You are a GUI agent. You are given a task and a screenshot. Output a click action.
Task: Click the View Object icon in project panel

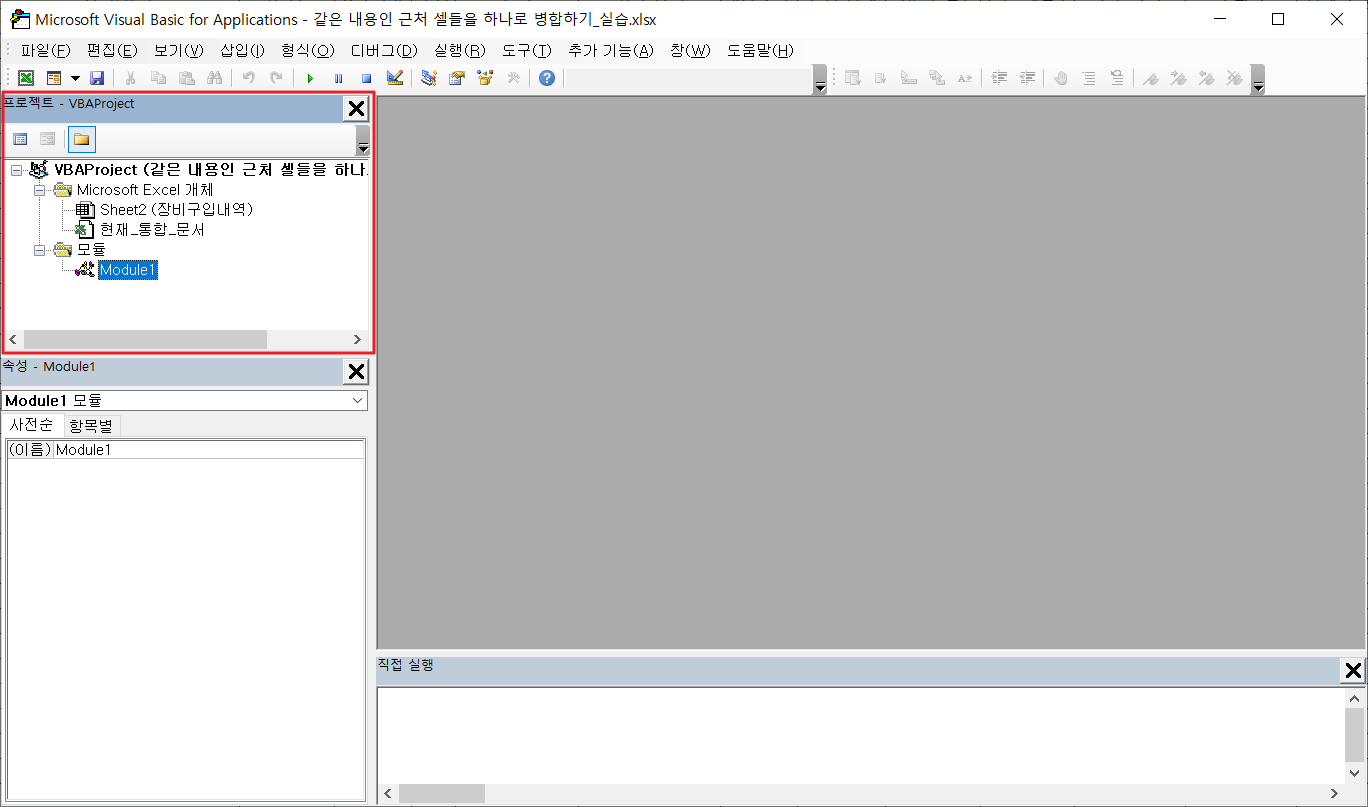point(47,139)
